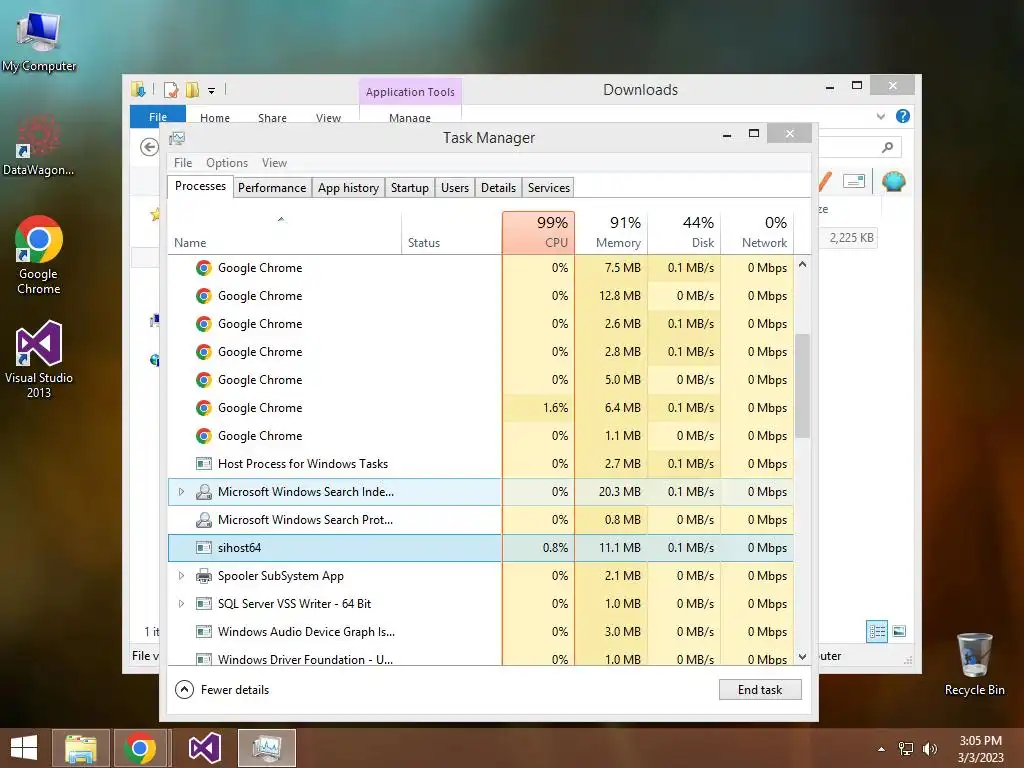Open the File tab in Downloads window
Image resolution: width=1024 pixels, height=768 pixels.
(157, 116)
